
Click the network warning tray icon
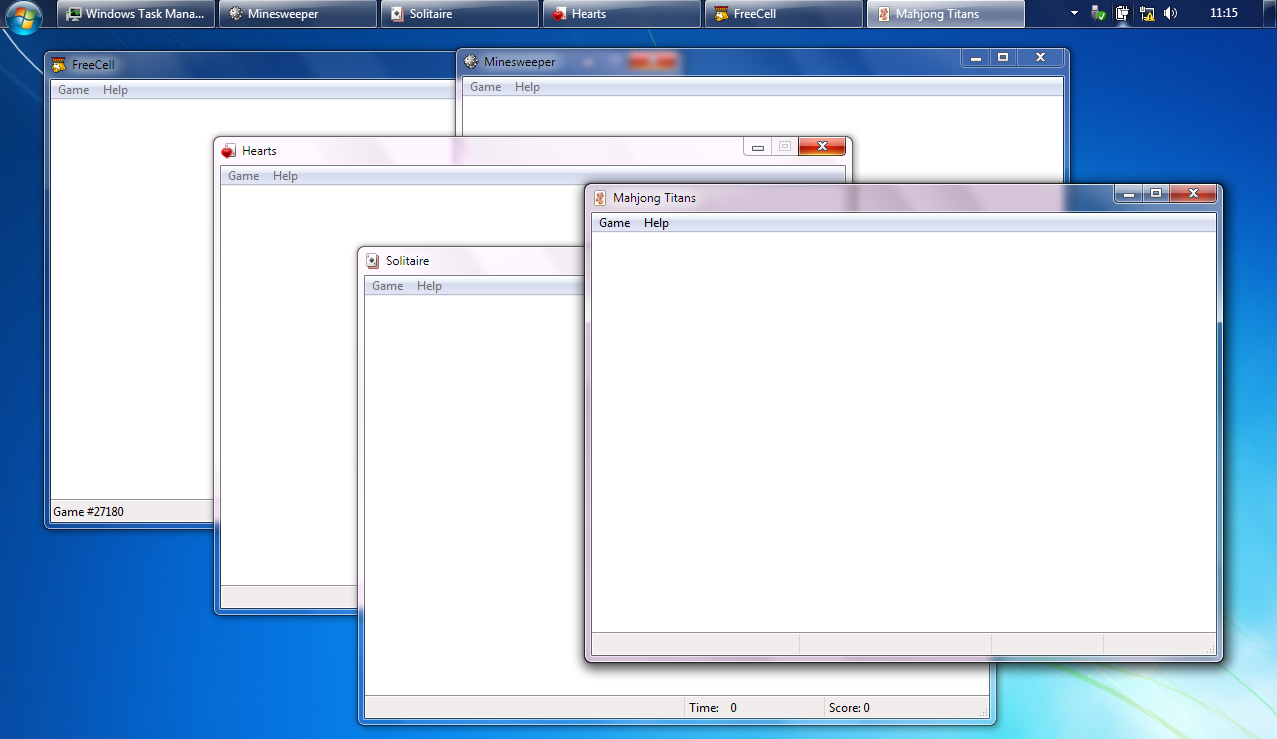click(x=1147, y=14)
